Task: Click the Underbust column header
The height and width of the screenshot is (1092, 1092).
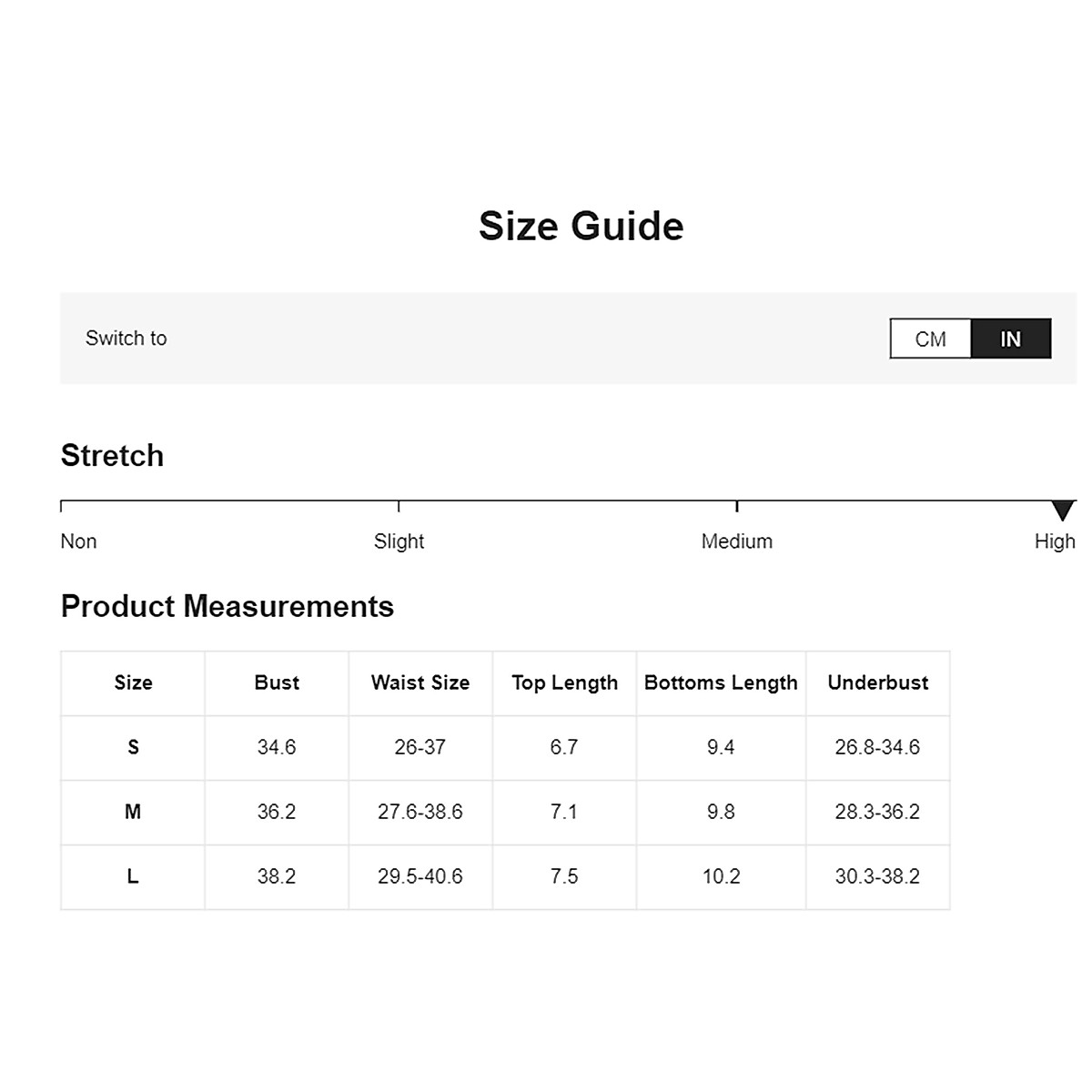Action: [877, 682]
